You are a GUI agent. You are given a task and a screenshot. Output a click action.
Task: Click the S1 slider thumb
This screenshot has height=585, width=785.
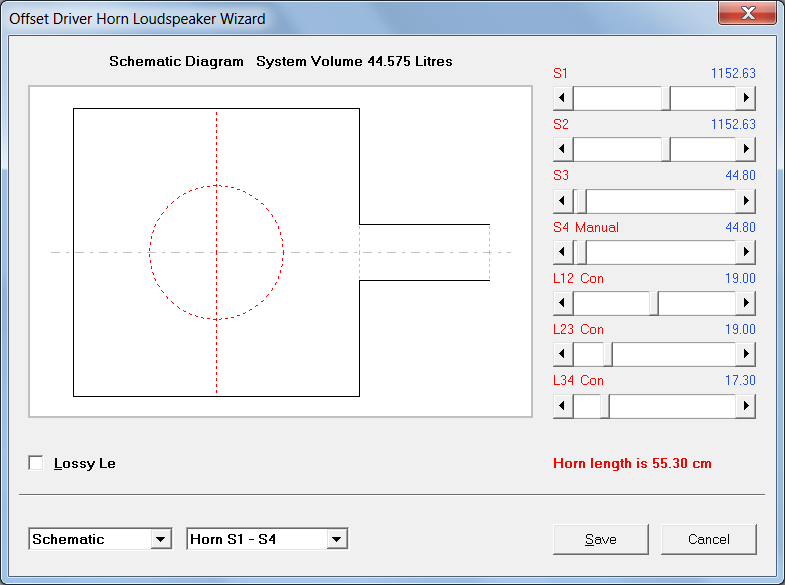[x=666, y=98]
